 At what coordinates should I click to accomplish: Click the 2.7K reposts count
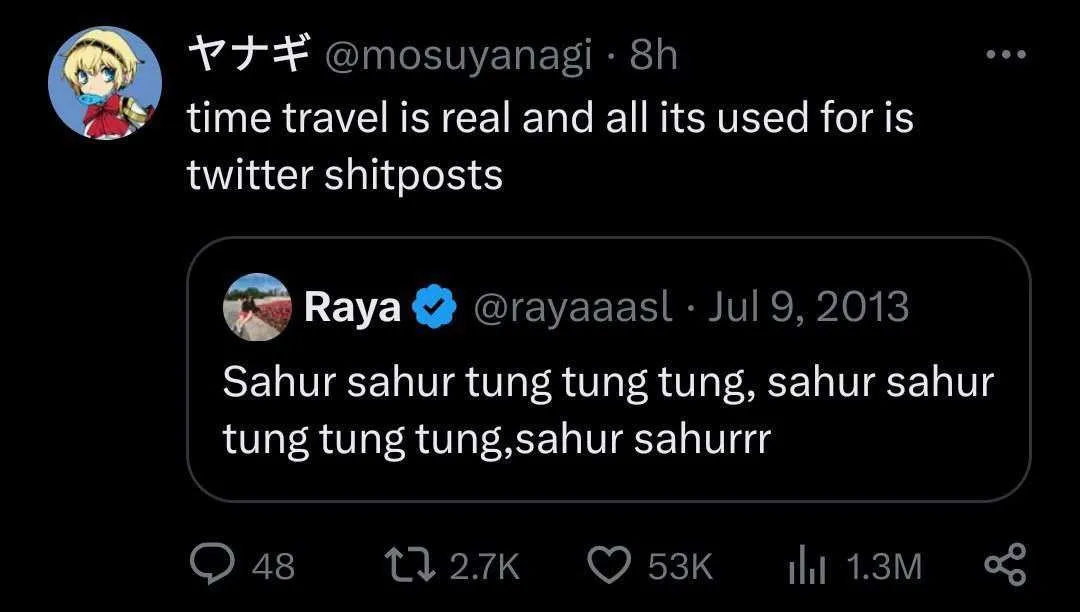(x=485, y=567)
